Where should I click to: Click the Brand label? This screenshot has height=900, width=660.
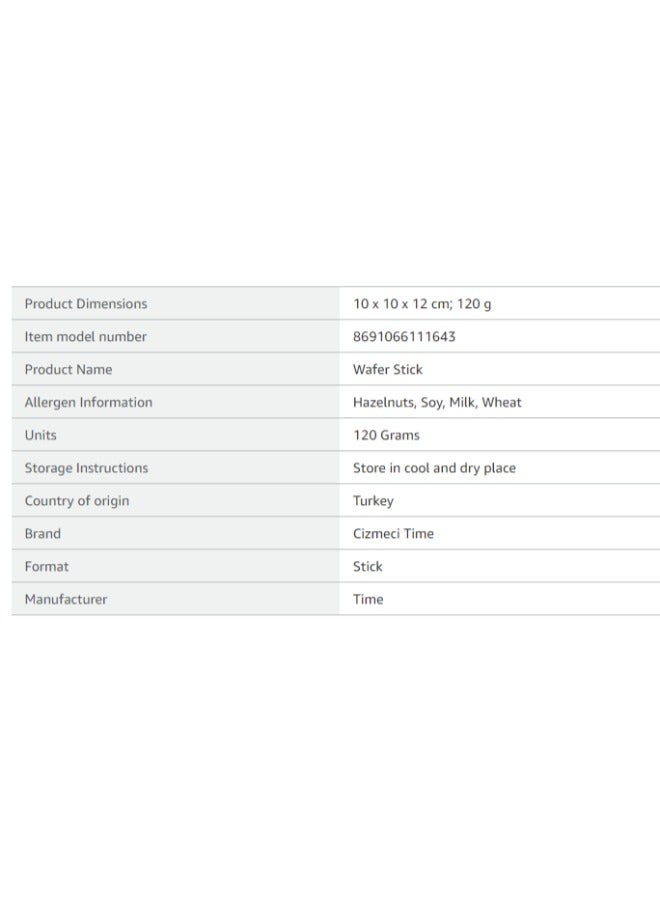42,533
